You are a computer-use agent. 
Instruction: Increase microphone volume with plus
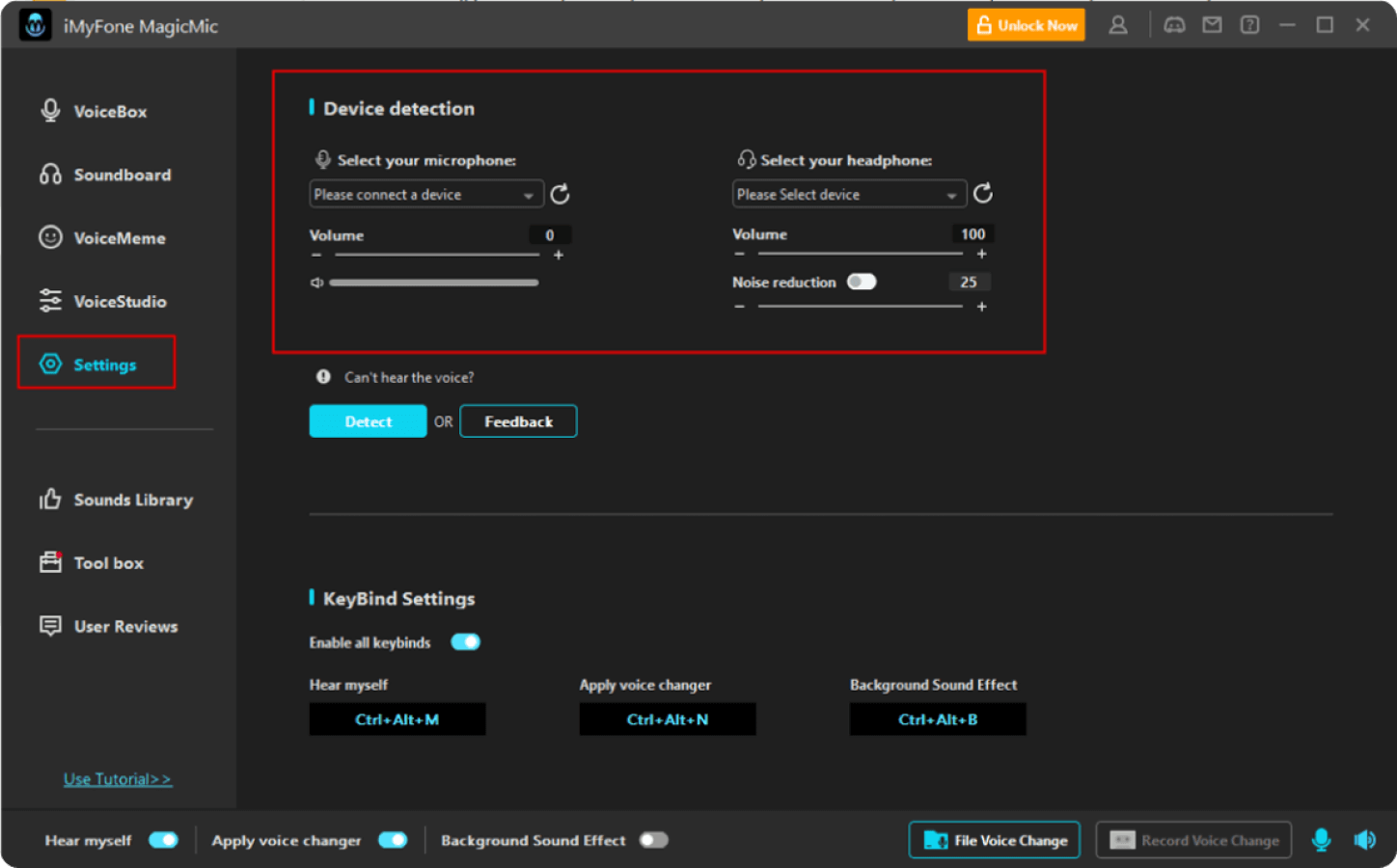coord(559,255)
